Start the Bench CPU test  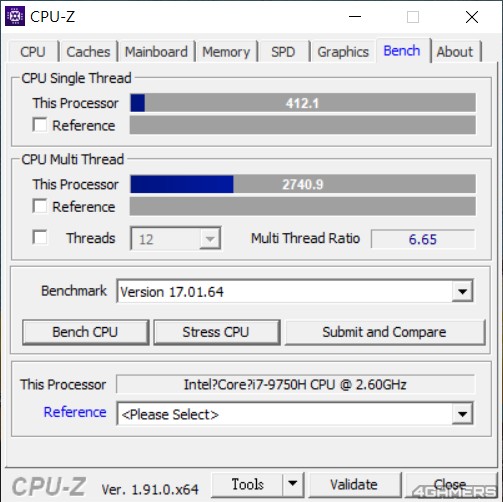(85, 332)
